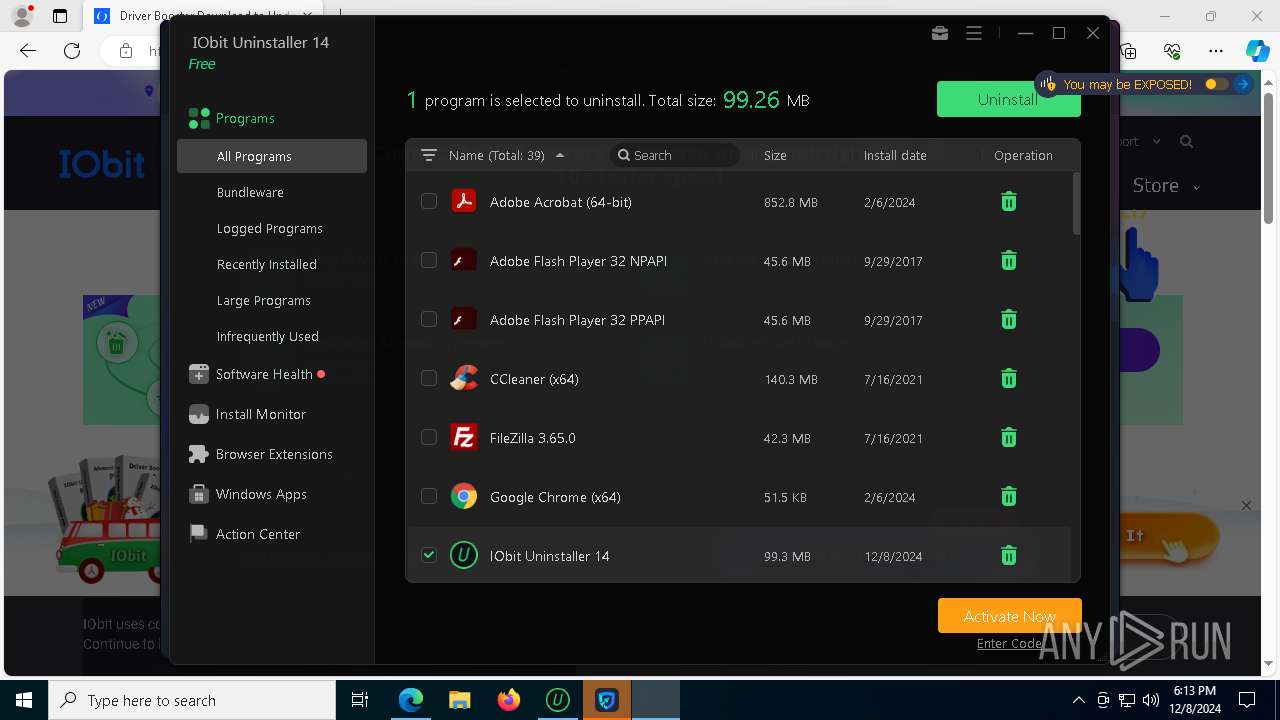Viewport: 1280px width, 720px height.
Task: Click the green Uninstall button
Action: 1008,99
